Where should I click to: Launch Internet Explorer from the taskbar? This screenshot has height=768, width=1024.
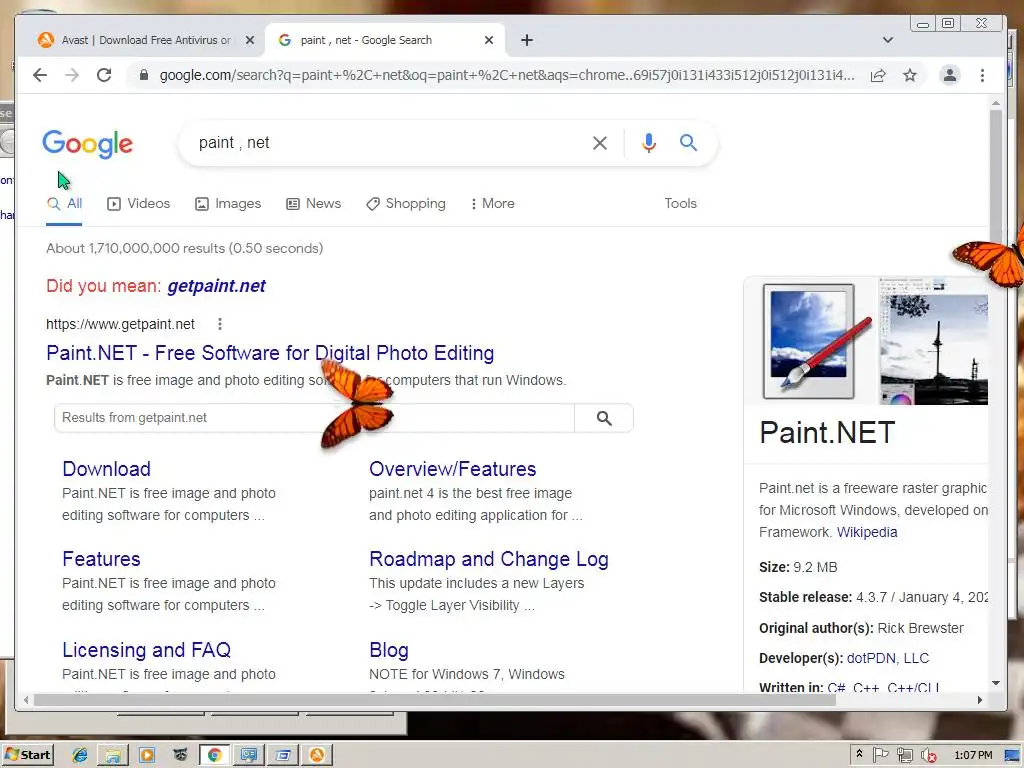80,755
